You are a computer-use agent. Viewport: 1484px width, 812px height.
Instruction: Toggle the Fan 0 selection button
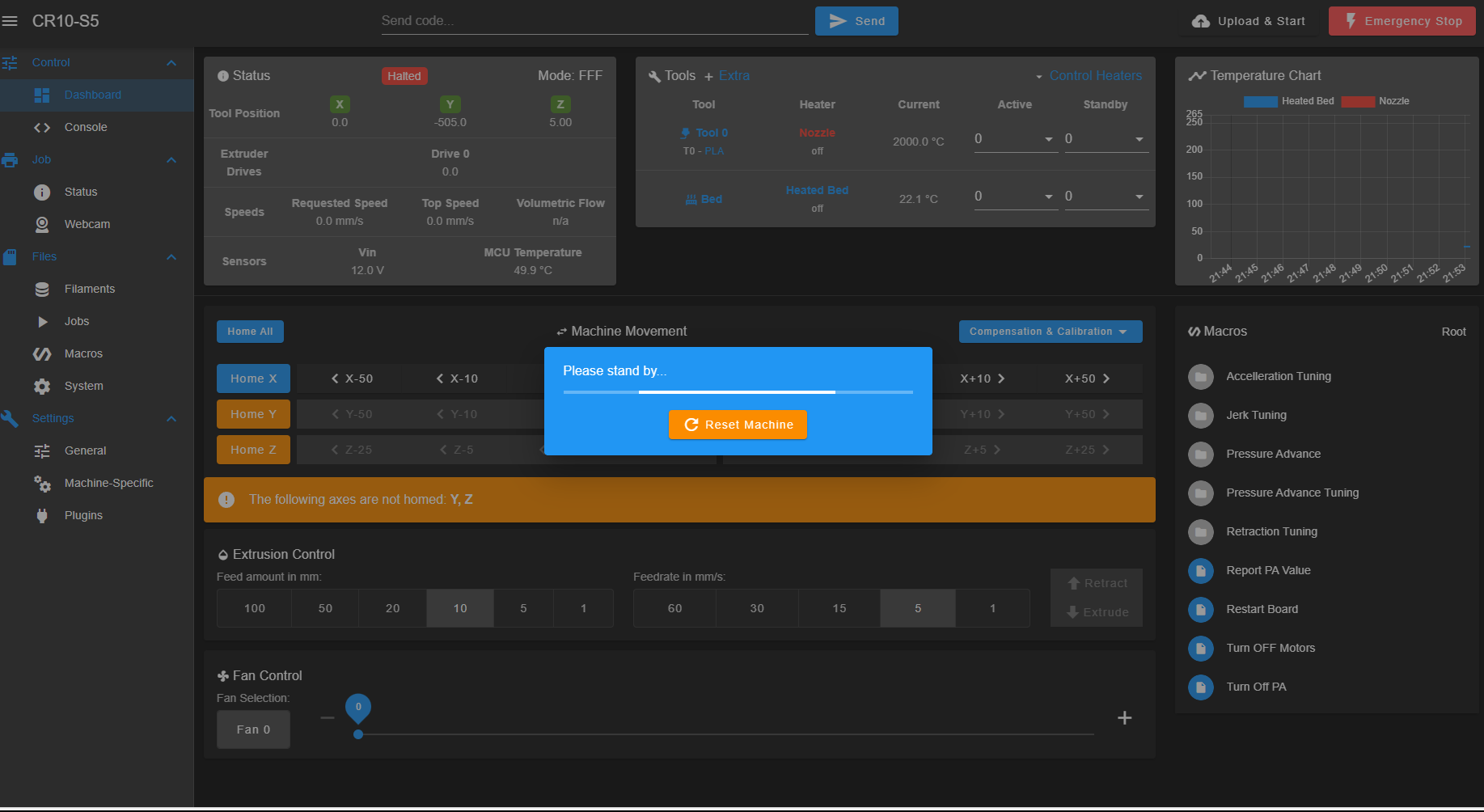pyautogui.click(x=253, y=730)
